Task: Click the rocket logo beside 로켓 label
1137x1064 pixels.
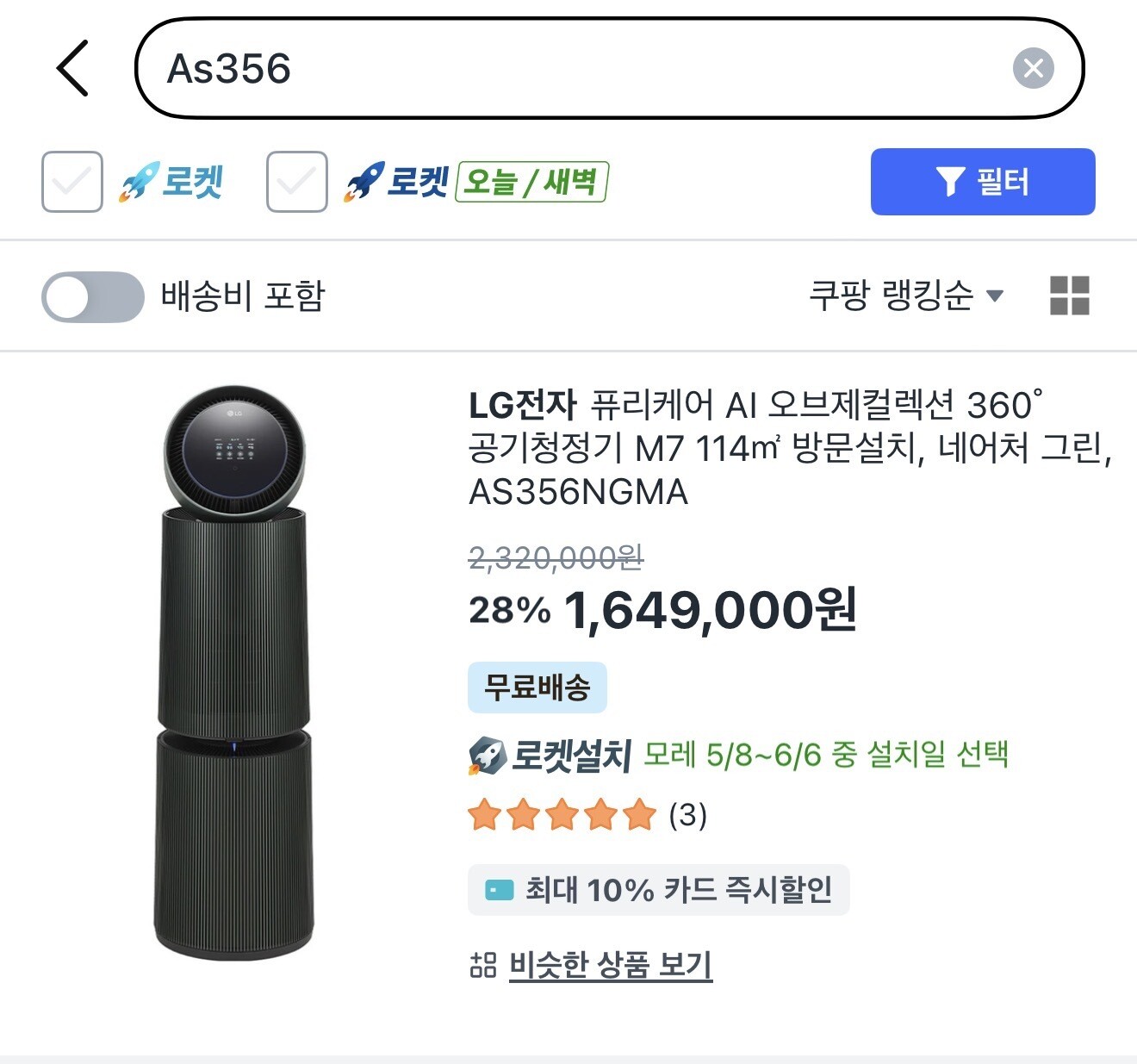Action: pos(138,182)
